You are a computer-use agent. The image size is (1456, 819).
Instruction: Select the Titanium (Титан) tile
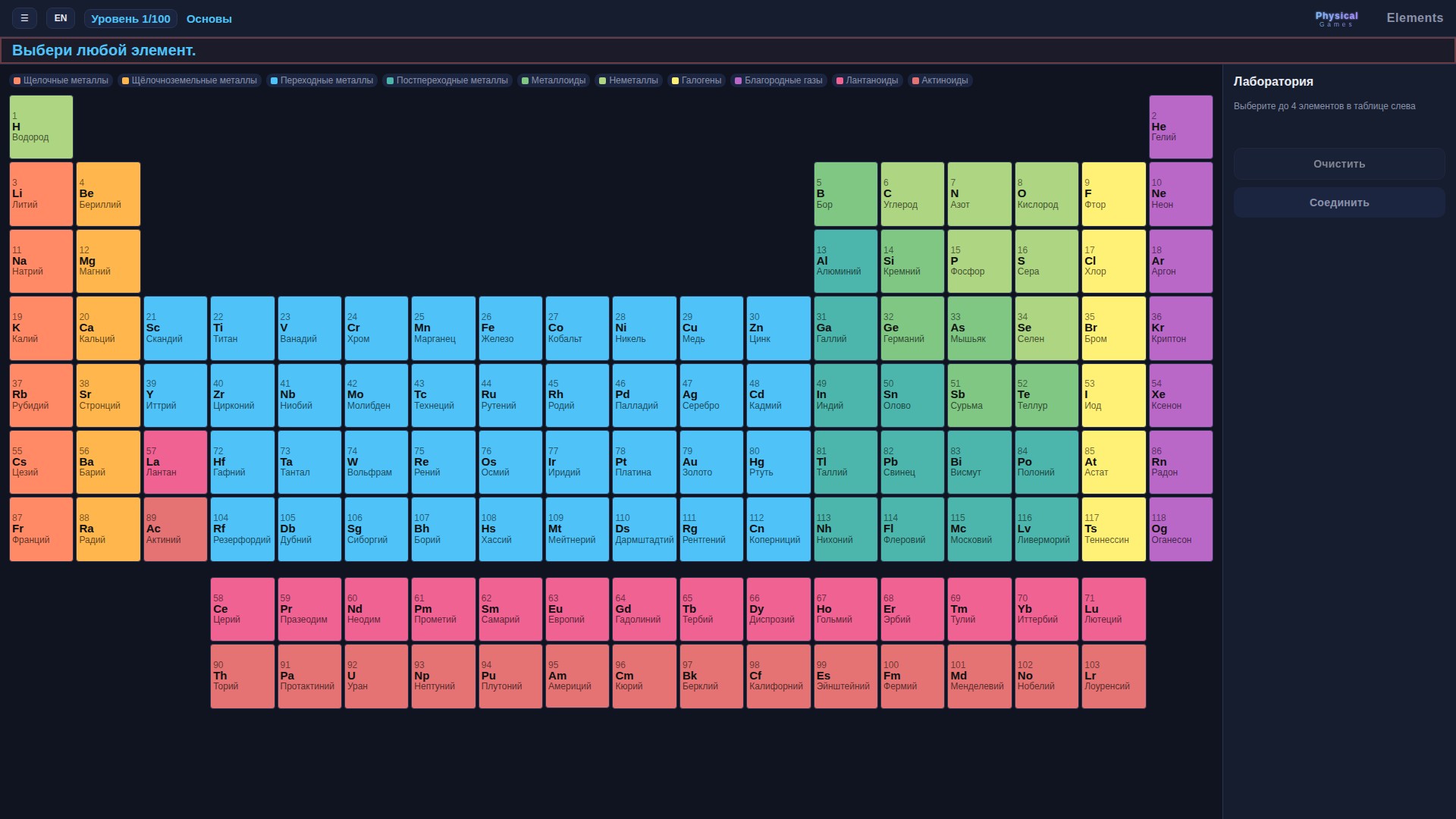pyautogui.click(x=243, y=328)
